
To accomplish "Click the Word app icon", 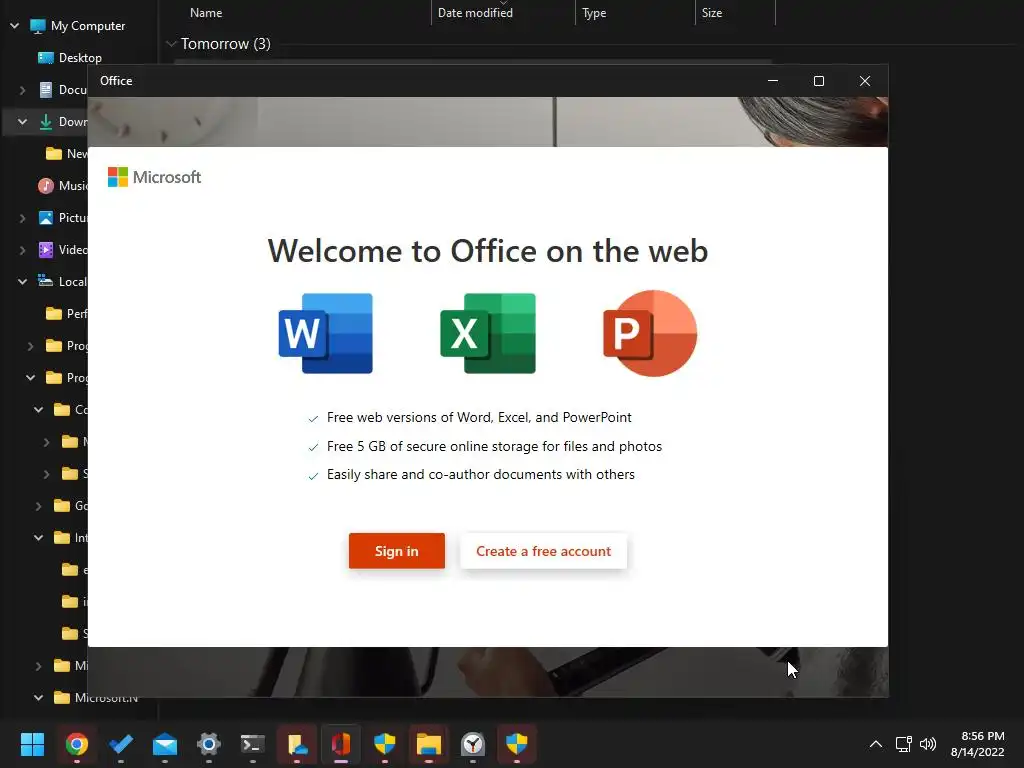I will [325, 333].
